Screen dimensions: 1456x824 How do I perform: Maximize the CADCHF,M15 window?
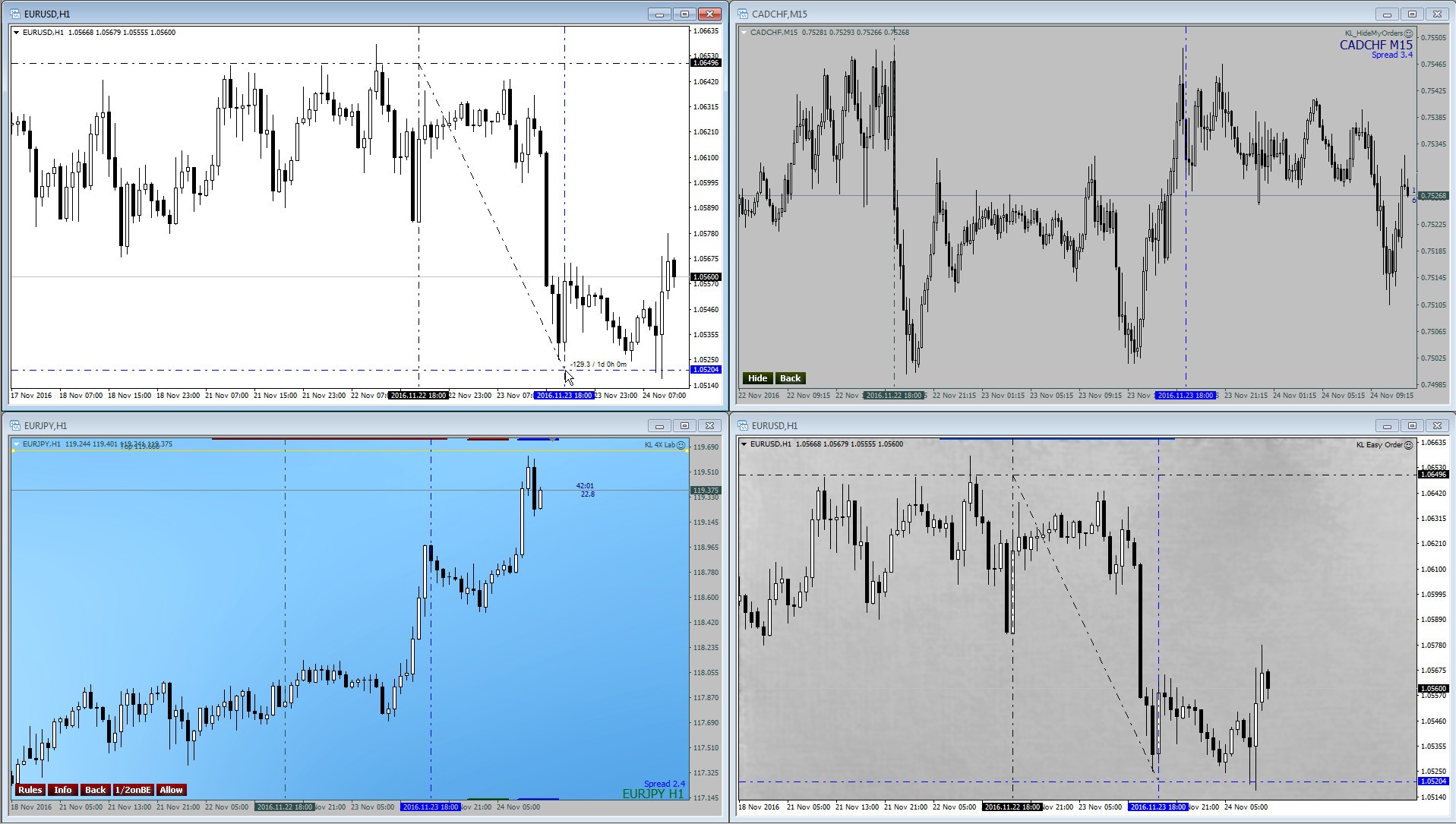tap(1412, 14)
